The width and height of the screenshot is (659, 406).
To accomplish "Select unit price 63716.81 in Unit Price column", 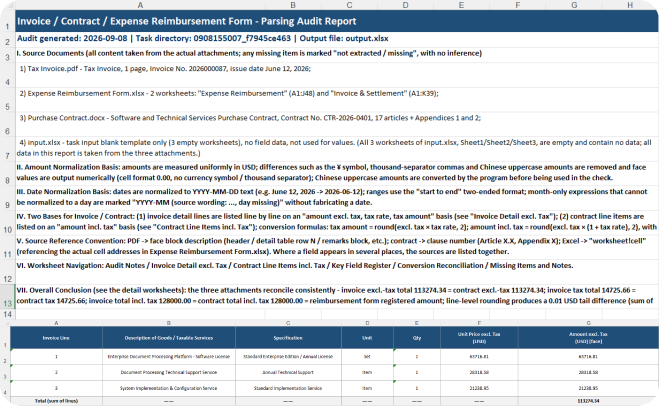I will tap(479, 356).
